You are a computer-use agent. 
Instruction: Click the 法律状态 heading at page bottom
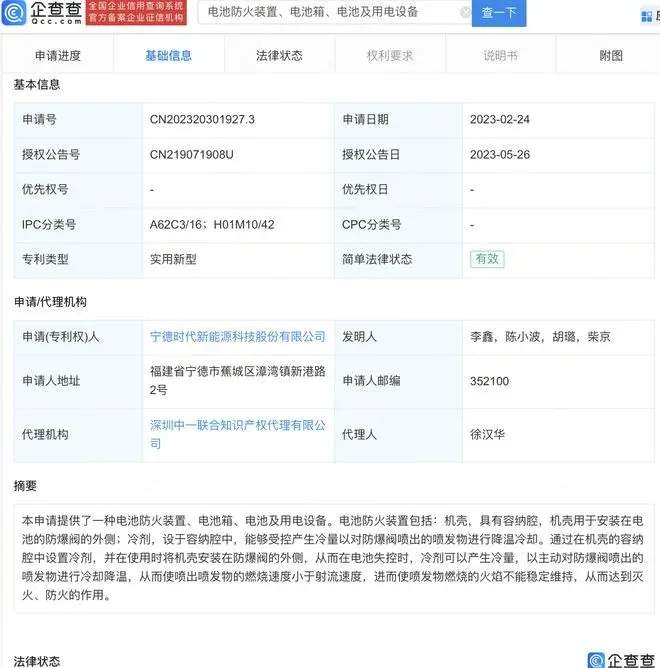point(37,661)
